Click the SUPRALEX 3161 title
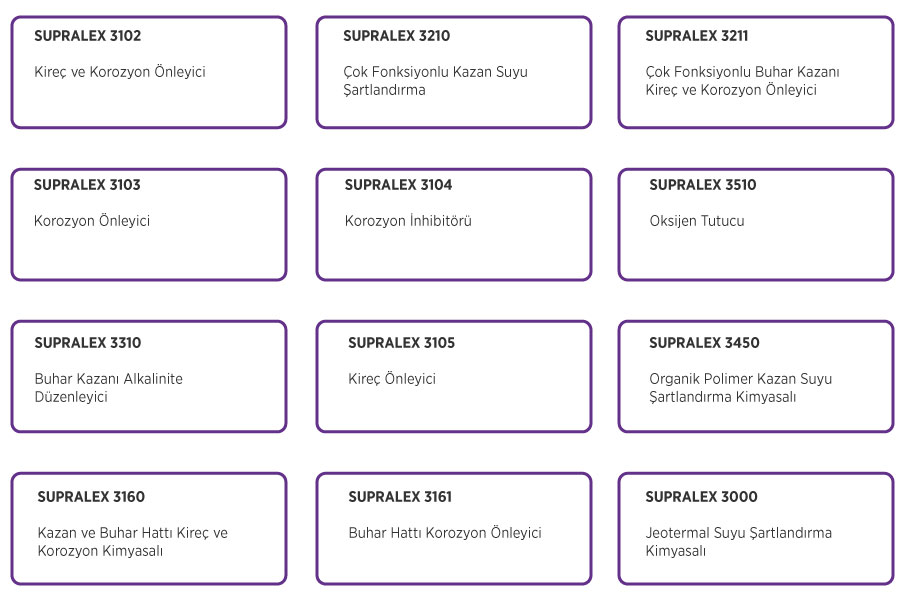 399,497
